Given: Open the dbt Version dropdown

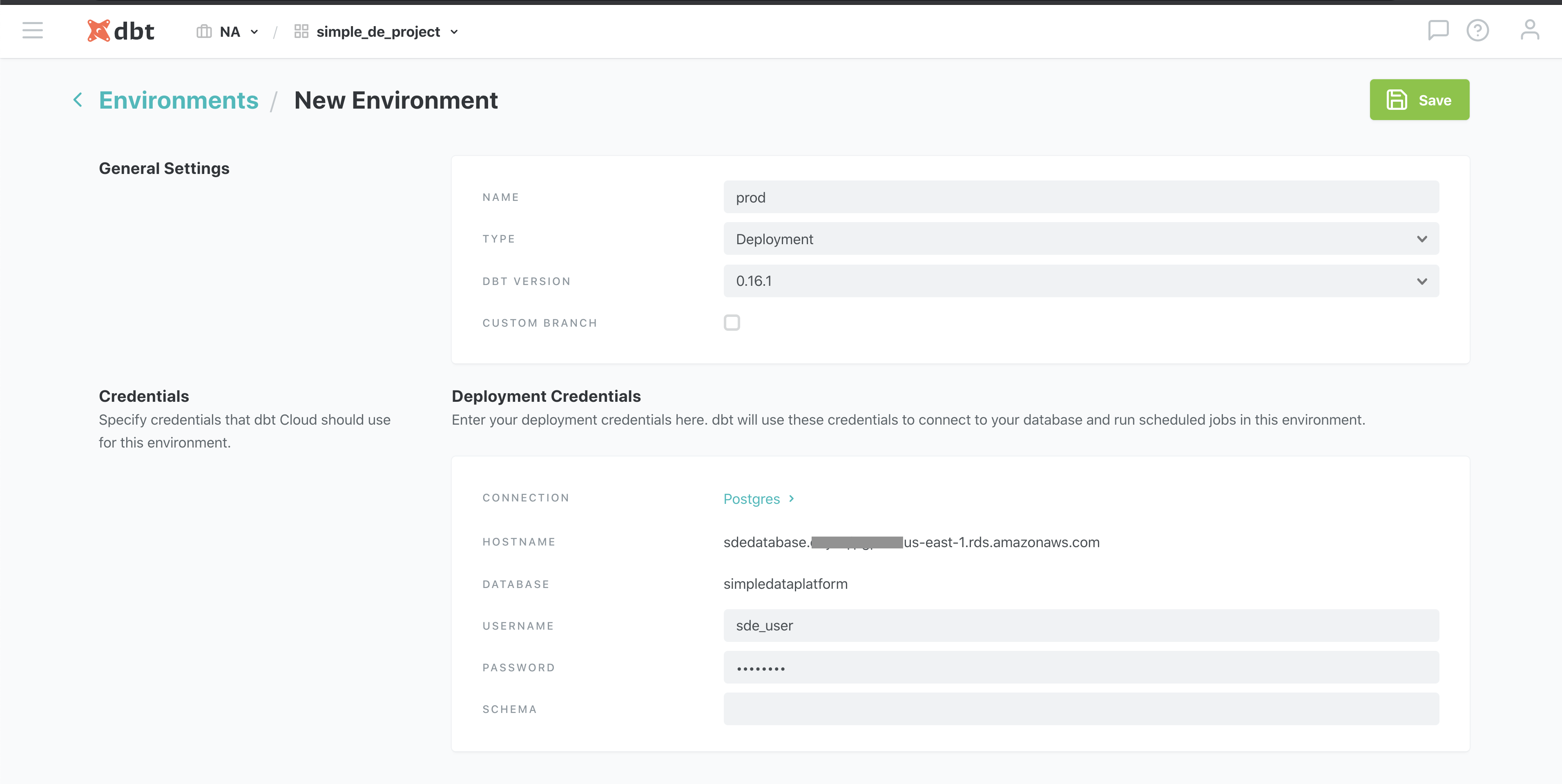Looking at the screenshot, I should (x=1080, y=281).
